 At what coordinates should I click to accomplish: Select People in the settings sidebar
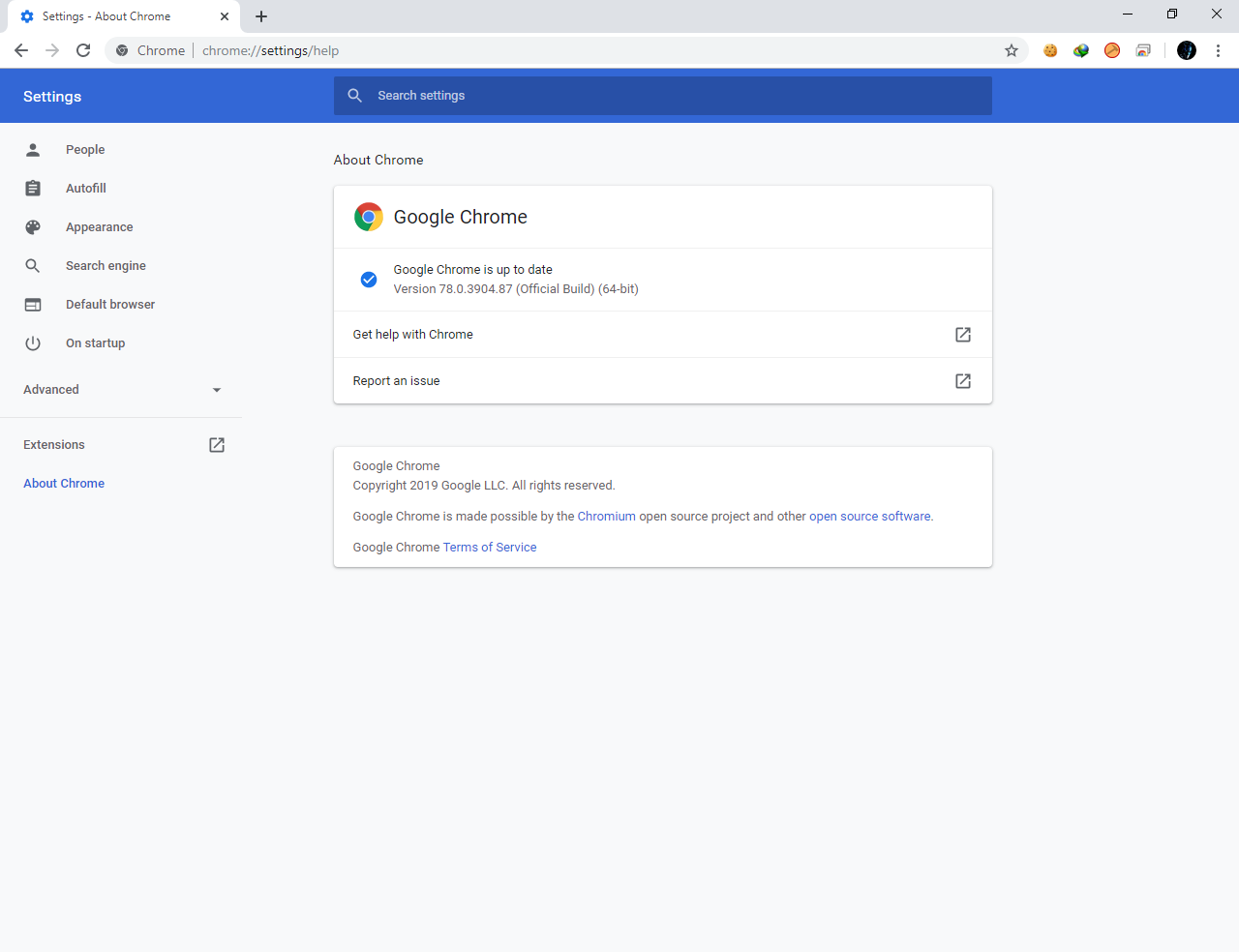[85, 150]
